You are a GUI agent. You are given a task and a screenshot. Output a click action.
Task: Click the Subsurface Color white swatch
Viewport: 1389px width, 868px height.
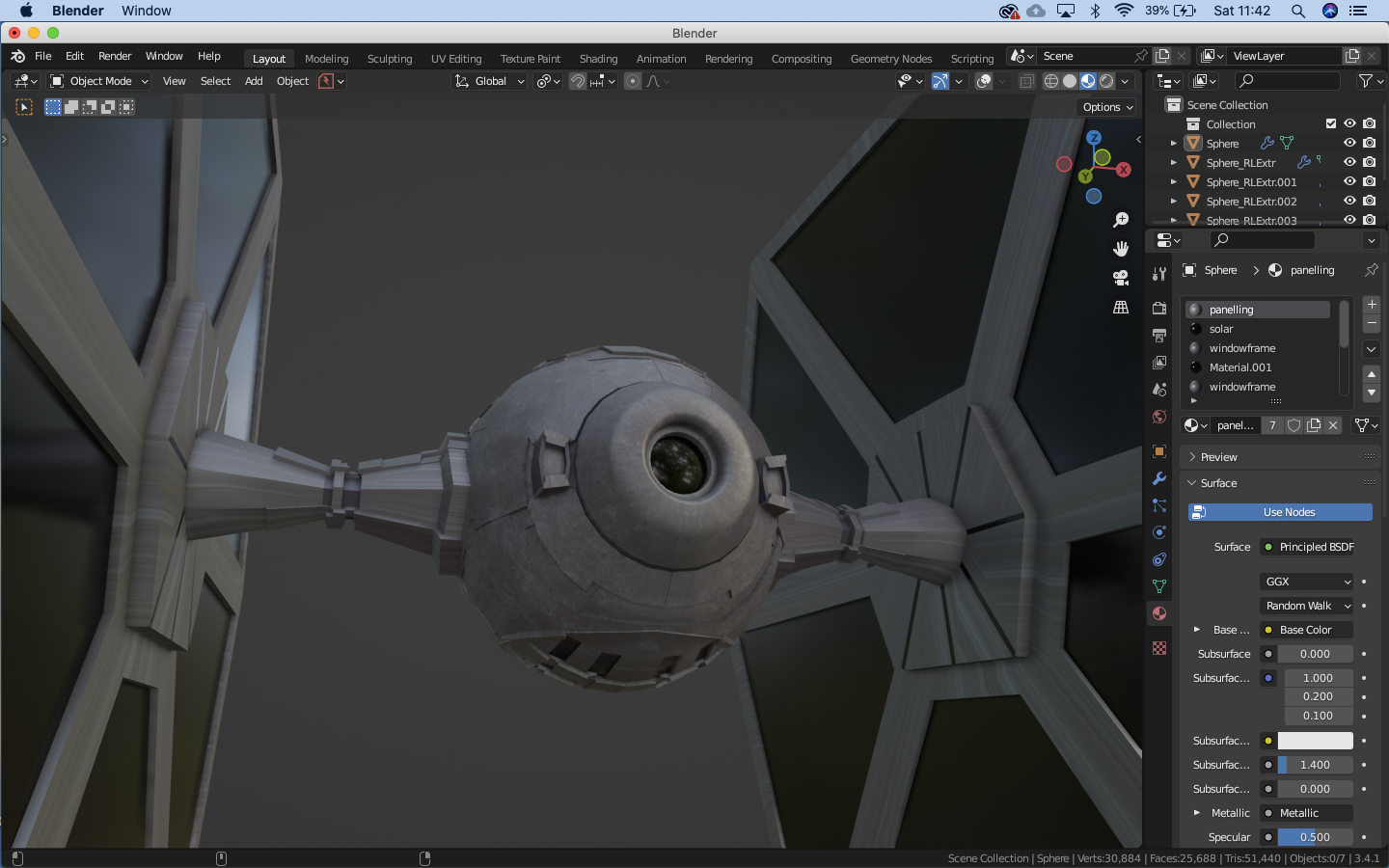1315,741
